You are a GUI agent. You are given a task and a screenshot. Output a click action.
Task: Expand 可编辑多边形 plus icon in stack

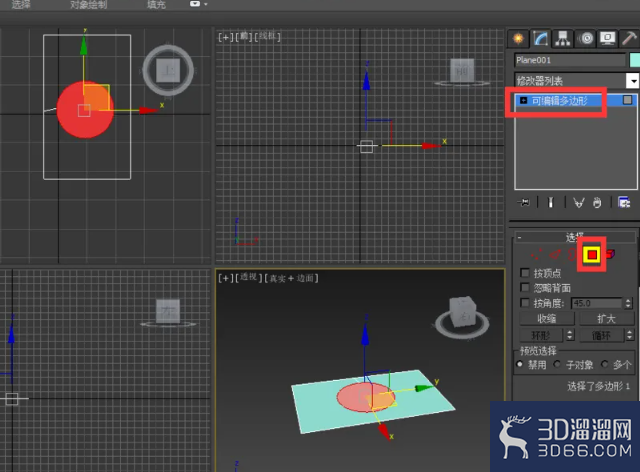[523, 100]
